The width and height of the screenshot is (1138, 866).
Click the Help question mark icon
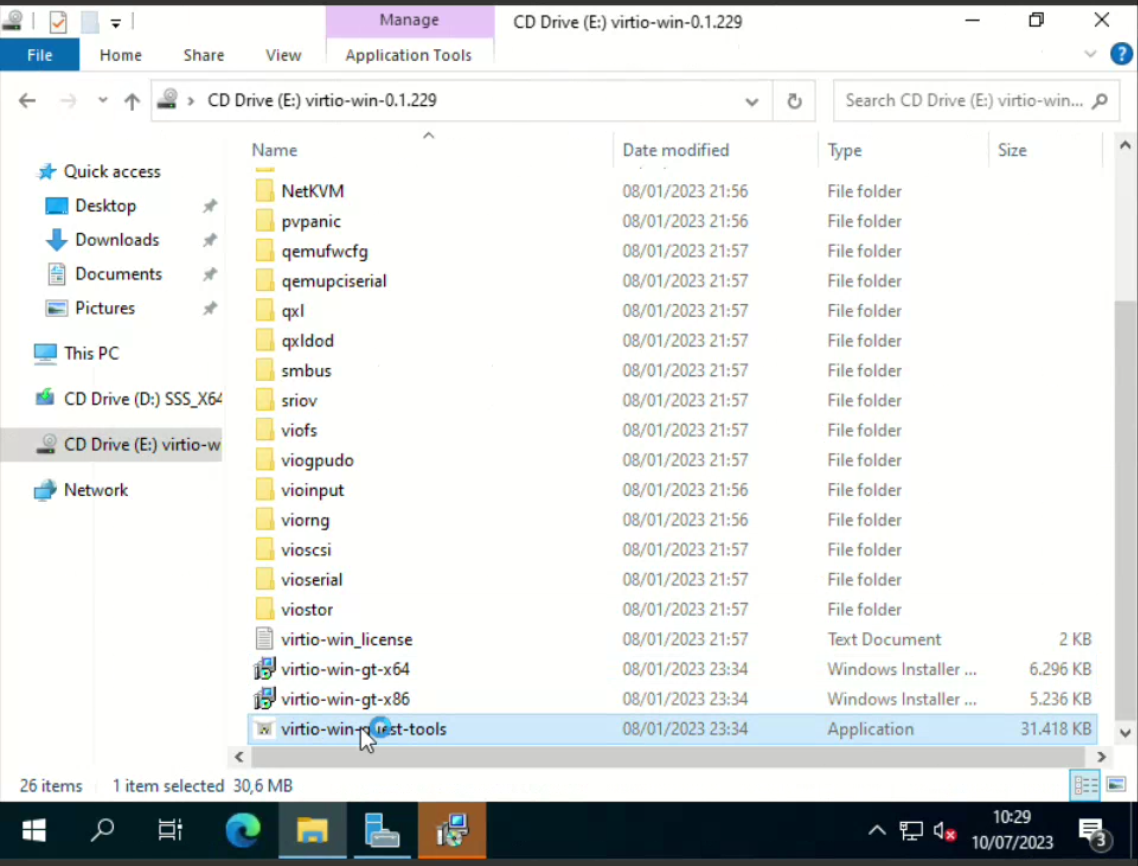(x=1121, y=55)
